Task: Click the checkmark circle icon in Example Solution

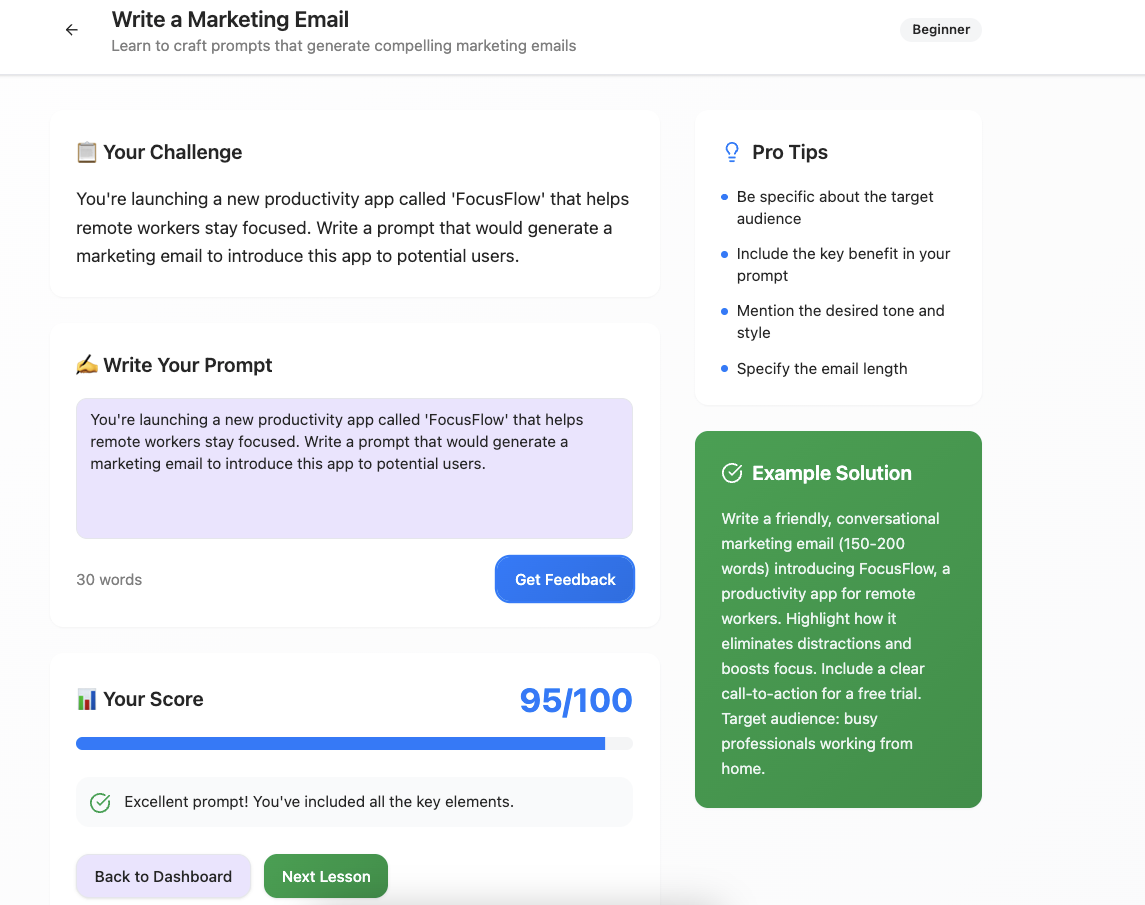Action: click(732, 473)
